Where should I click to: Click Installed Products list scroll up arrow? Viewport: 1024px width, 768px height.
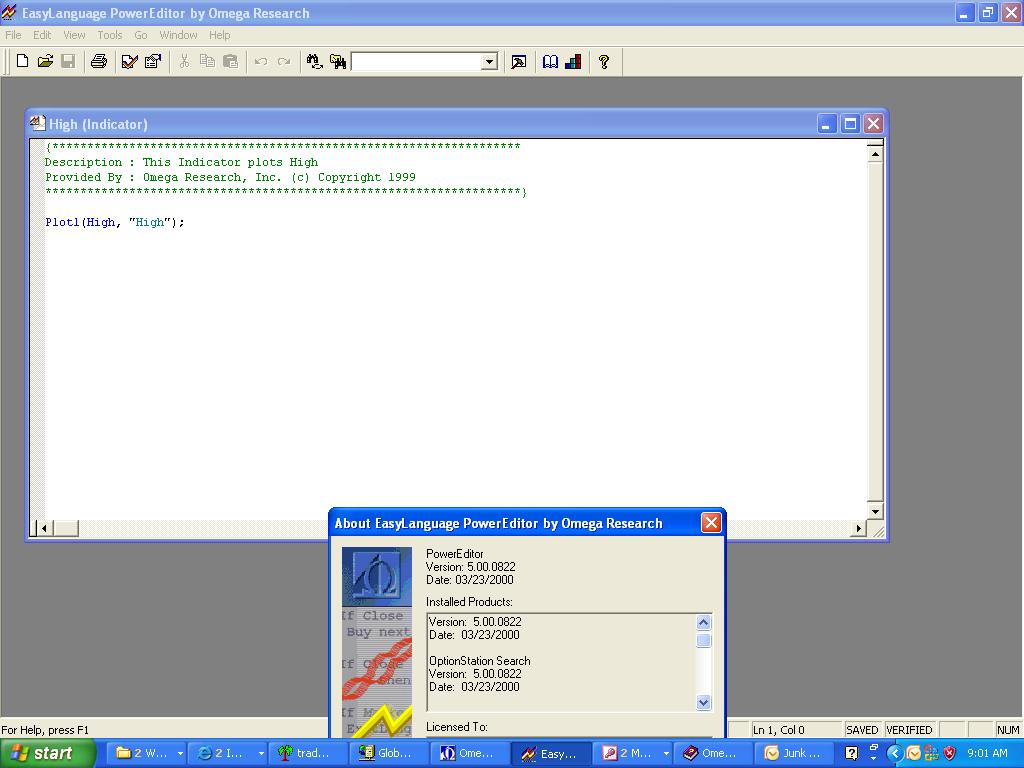coord(703,622)
